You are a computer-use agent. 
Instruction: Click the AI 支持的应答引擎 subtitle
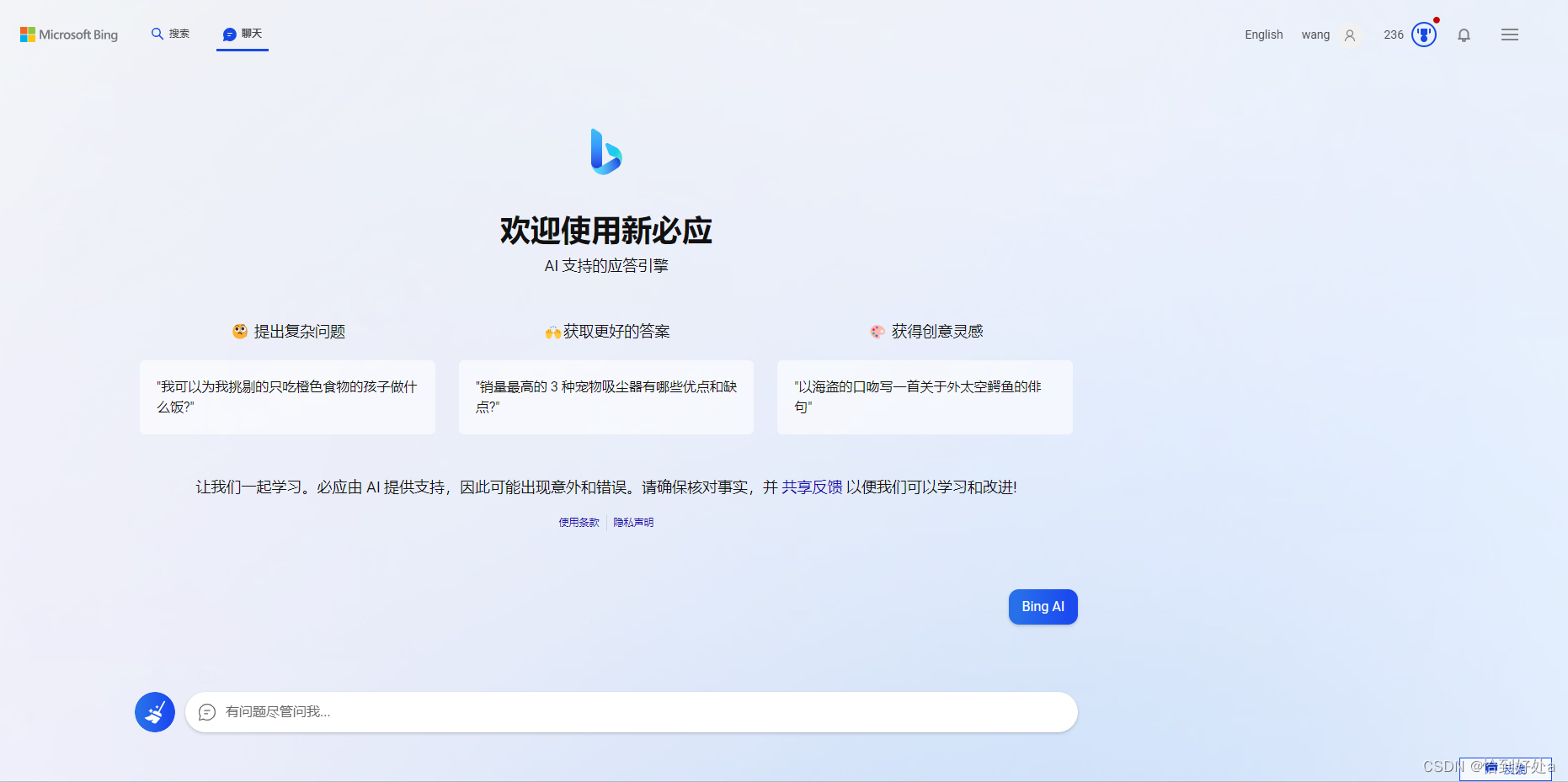(606, 266)
